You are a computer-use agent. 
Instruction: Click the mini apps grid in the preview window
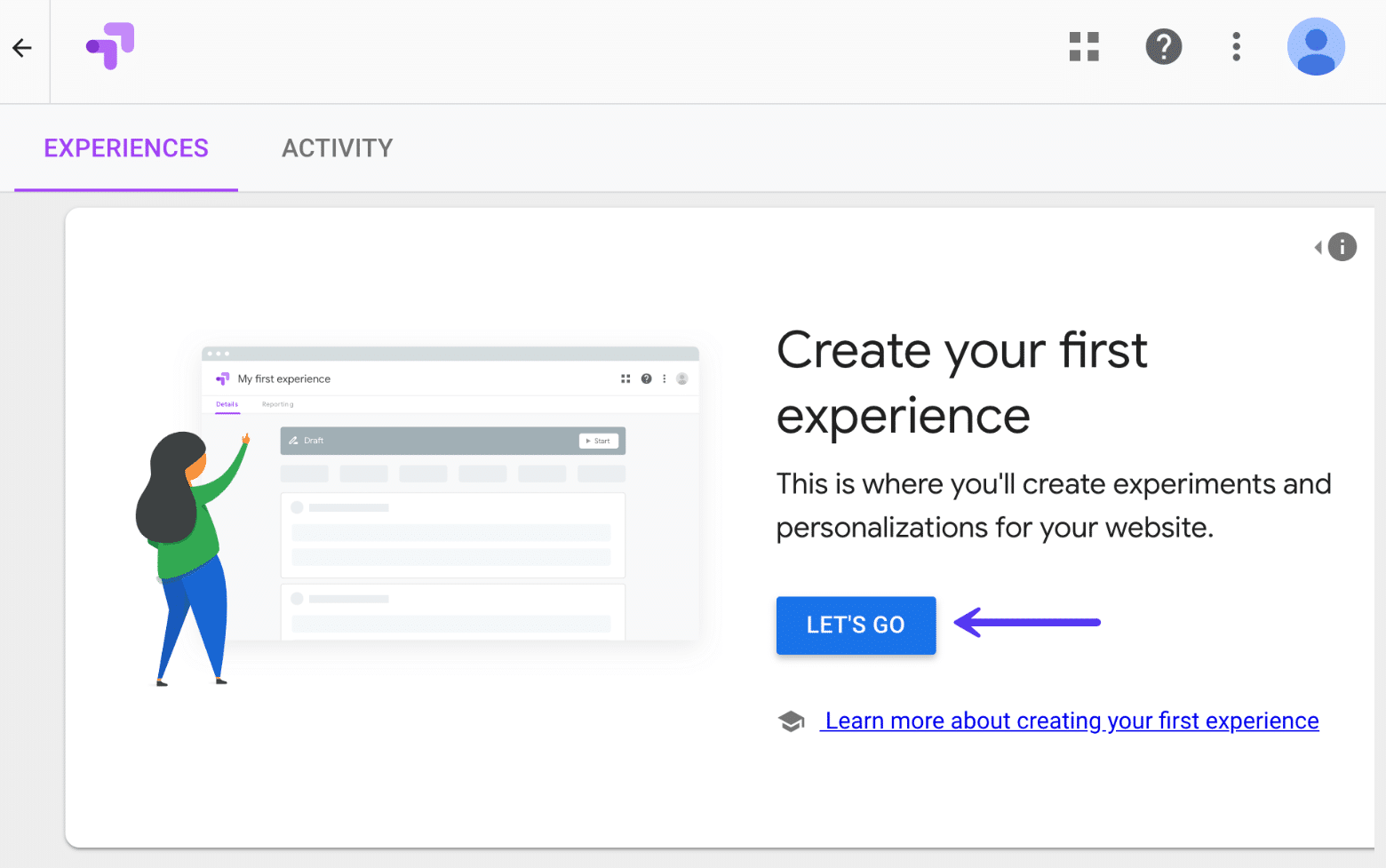click(x=625, y=378)
